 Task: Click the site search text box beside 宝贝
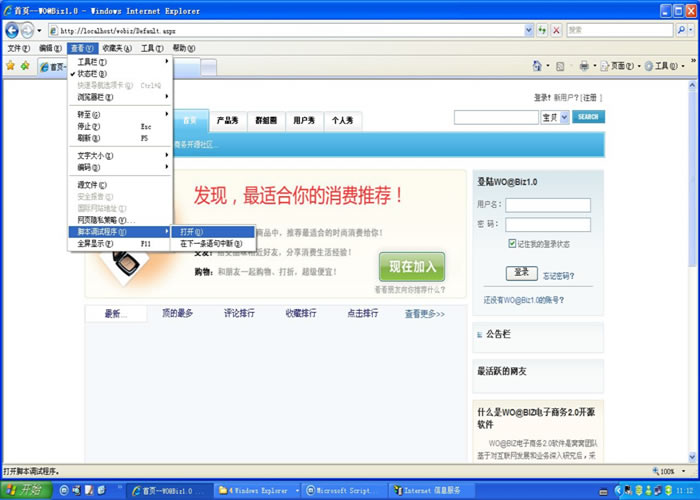click(x=496, y=117)
